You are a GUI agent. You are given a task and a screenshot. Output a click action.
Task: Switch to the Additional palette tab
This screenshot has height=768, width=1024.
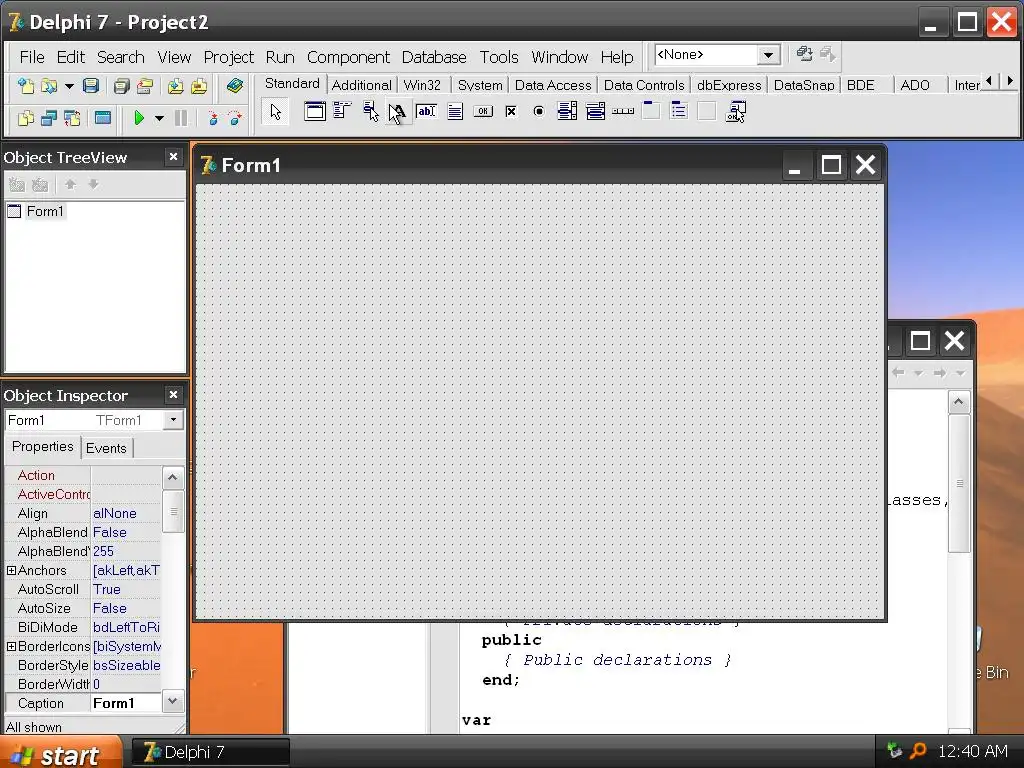coord(361,86)
